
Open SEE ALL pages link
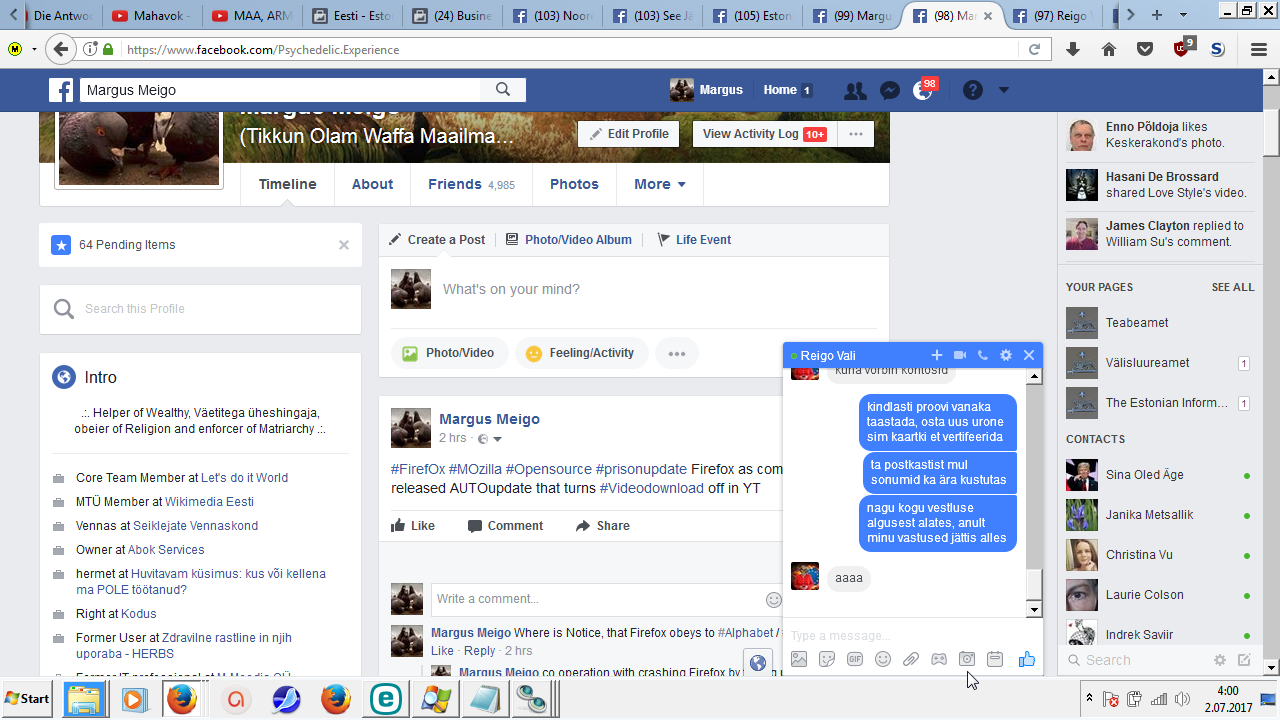pyautogui.click(x=1232, y=287)
